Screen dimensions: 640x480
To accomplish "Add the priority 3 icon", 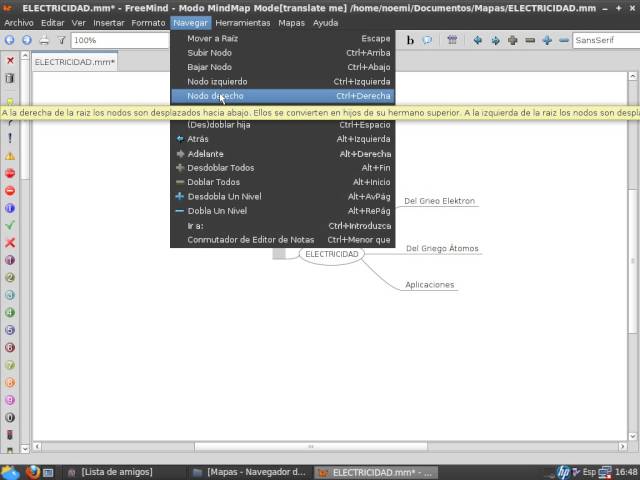I will [10, 295].
